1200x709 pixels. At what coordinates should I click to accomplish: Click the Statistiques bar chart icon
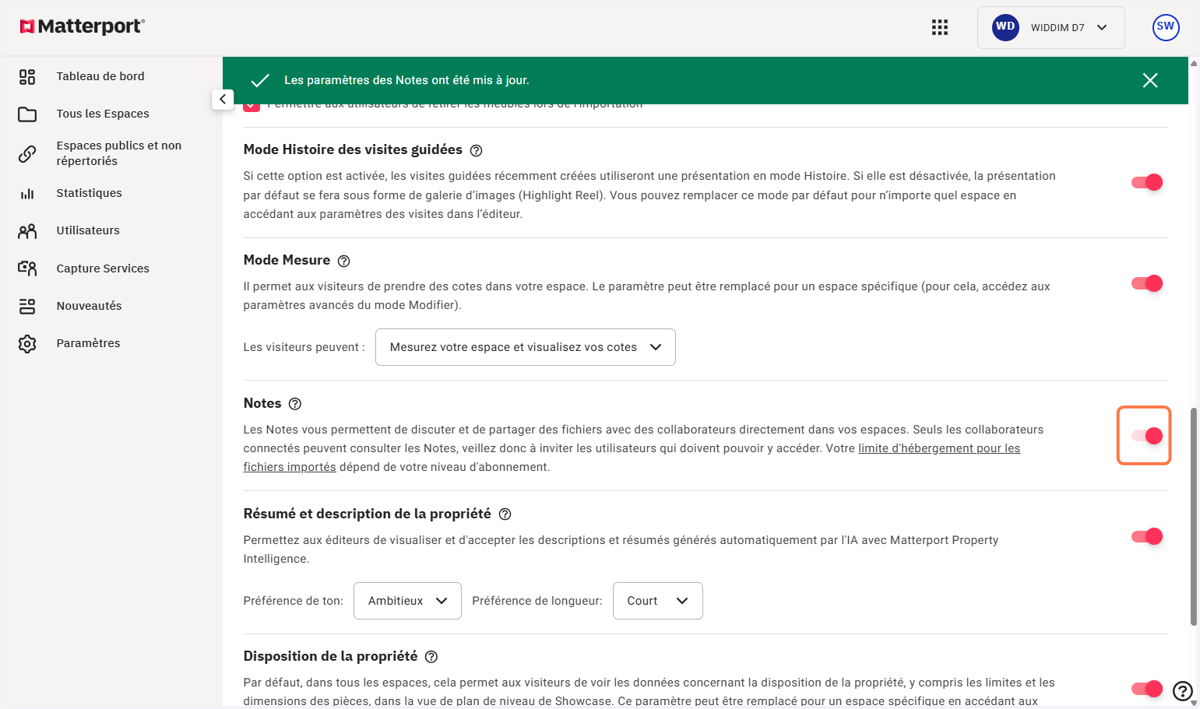(27, 194)
